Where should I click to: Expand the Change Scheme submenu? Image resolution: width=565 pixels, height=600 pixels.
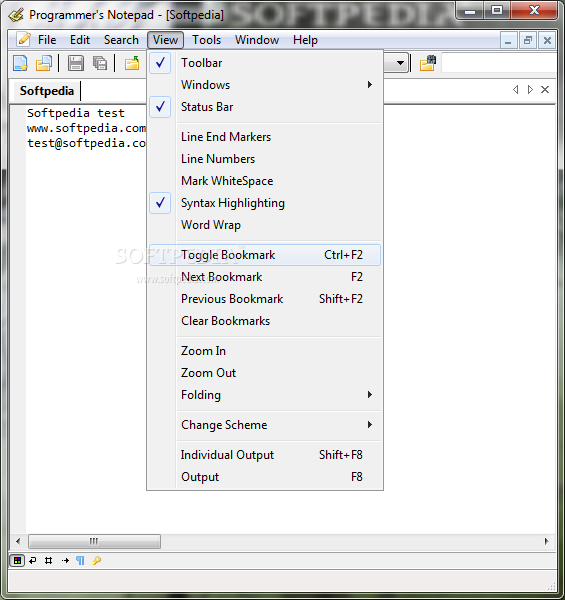point(265,425)
